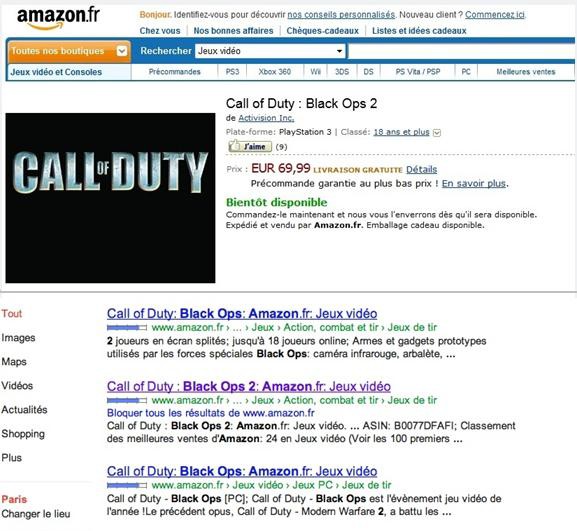Click the J'aime thumbs-up button

point(250,146)
